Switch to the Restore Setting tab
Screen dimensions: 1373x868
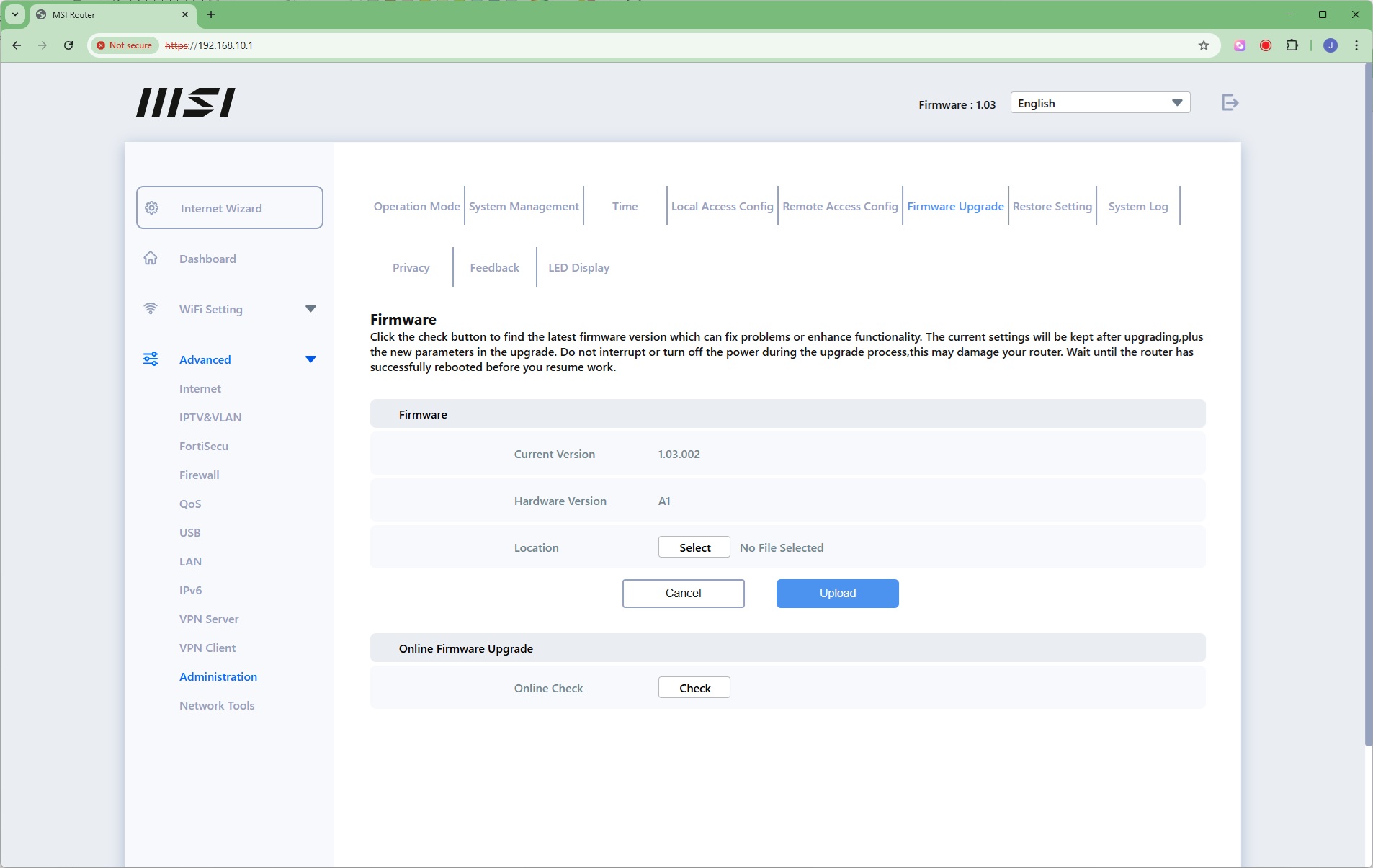coord(1052,207)
